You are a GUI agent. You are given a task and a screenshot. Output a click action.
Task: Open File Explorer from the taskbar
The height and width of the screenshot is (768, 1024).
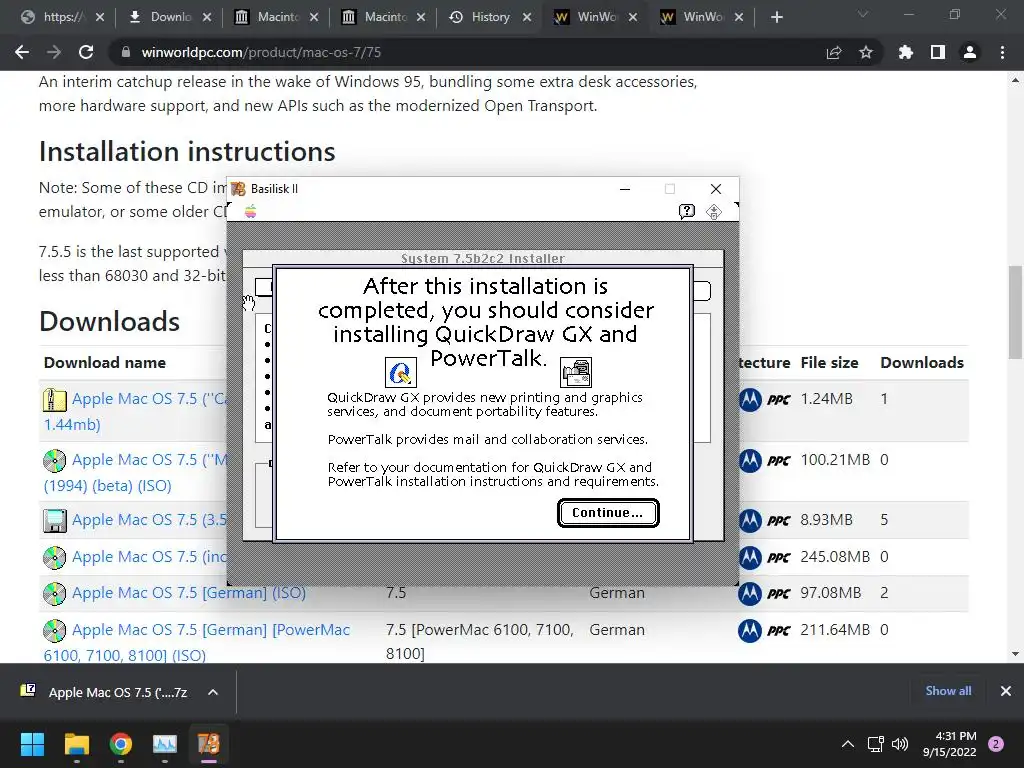[x=76, y=744]
